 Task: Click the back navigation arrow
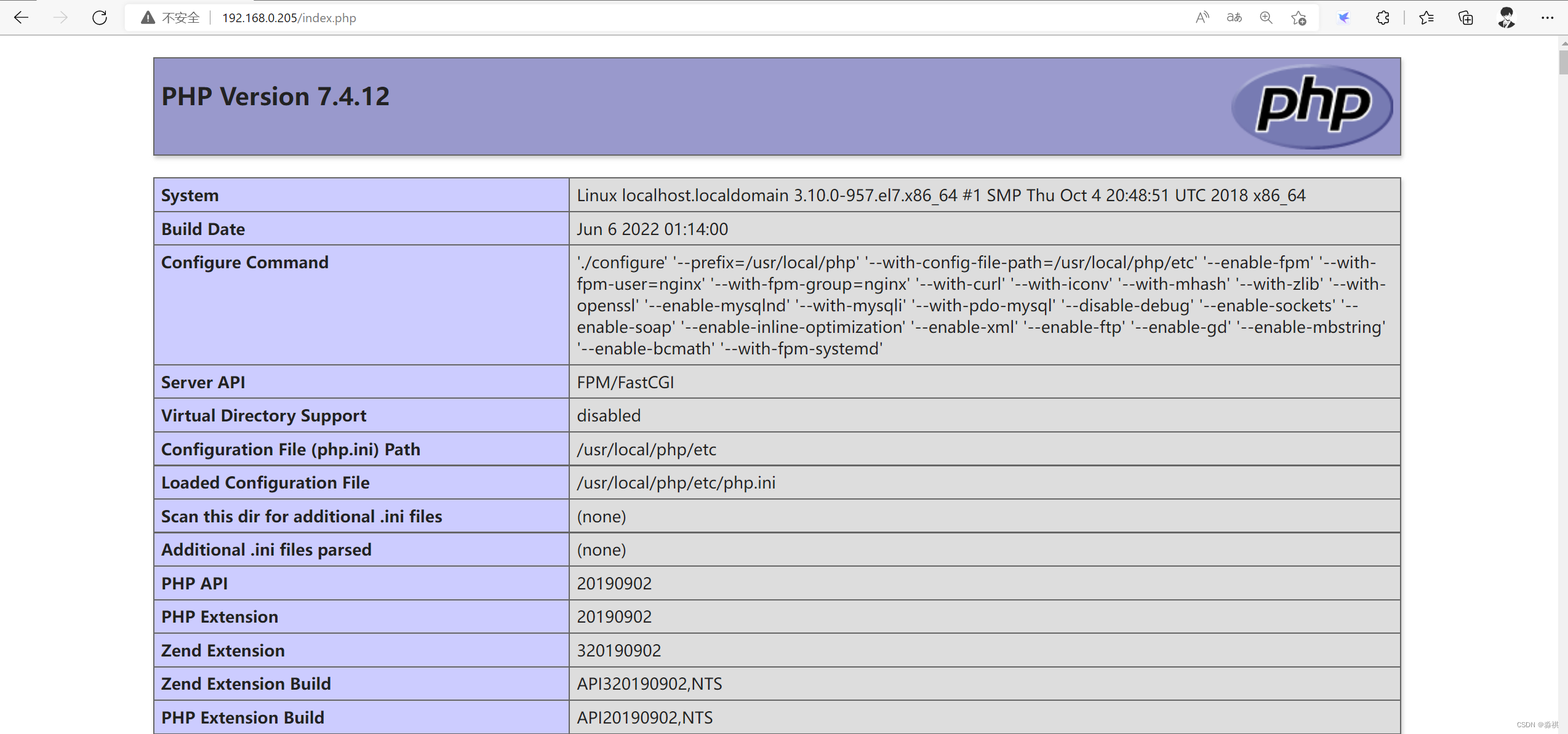[22, 17]
